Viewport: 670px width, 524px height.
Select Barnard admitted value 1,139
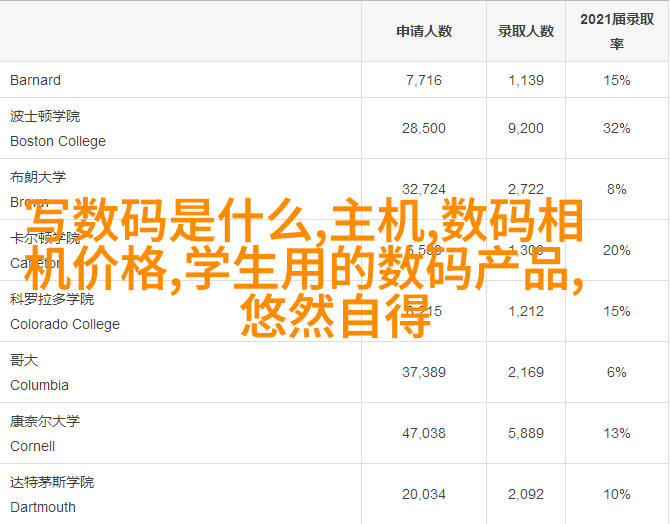(x=526, y=80)
